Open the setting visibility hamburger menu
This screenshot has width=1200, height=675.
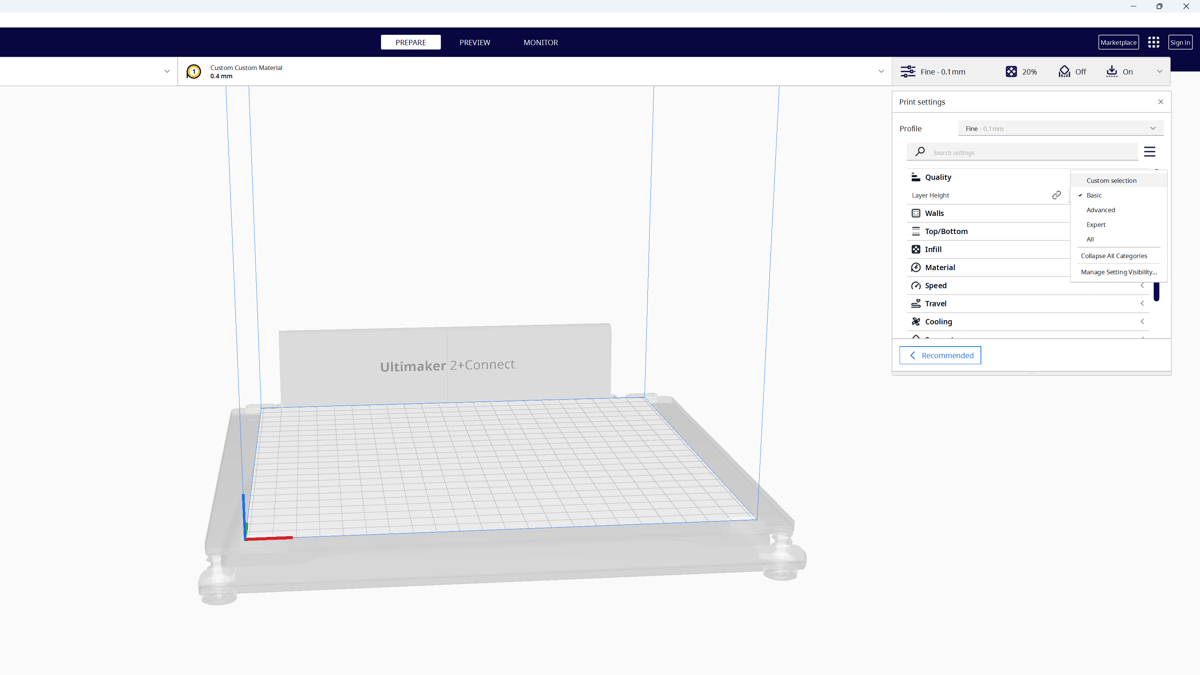click(1149, 152)
